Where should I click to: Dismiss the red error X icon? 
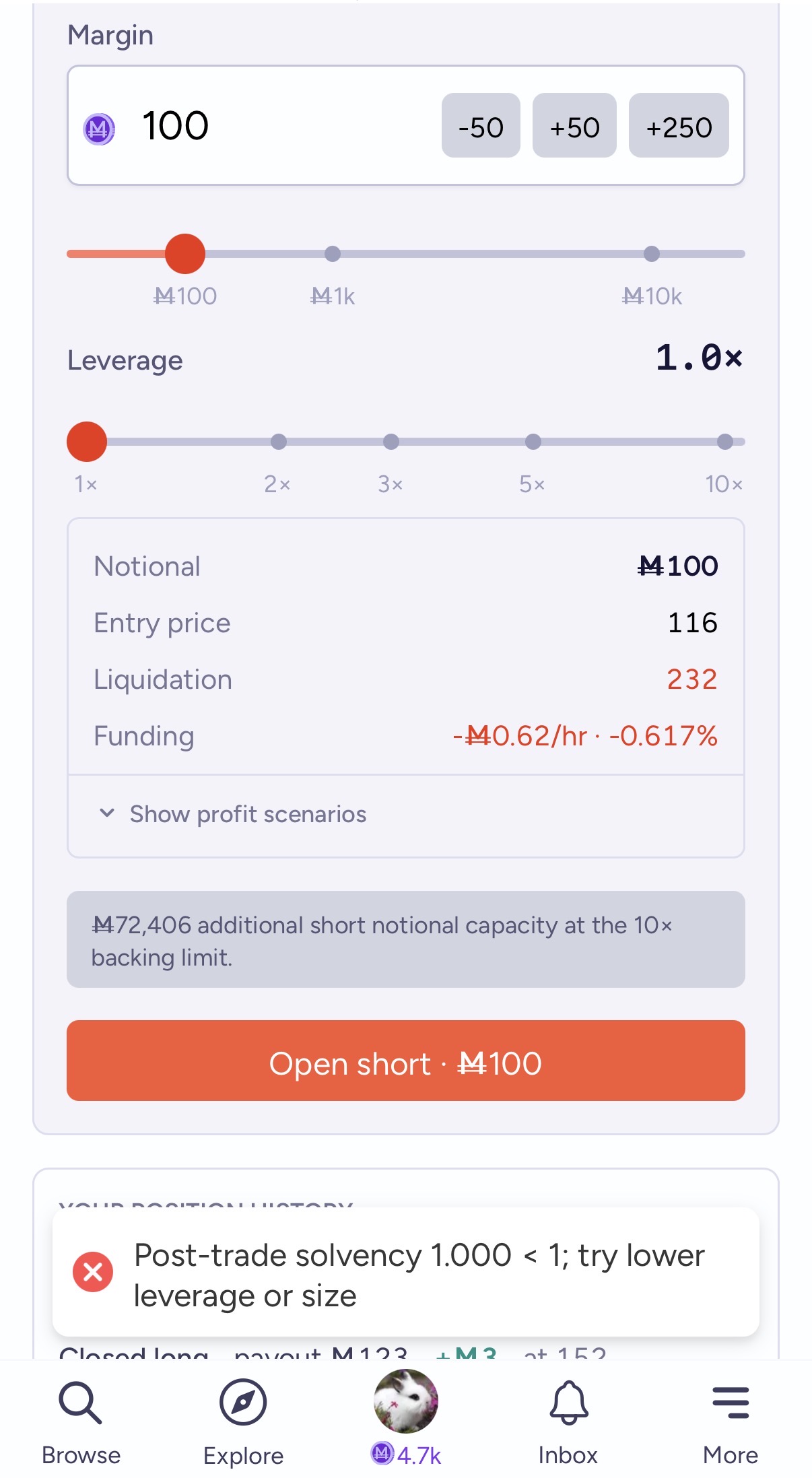click(93, 1272)
